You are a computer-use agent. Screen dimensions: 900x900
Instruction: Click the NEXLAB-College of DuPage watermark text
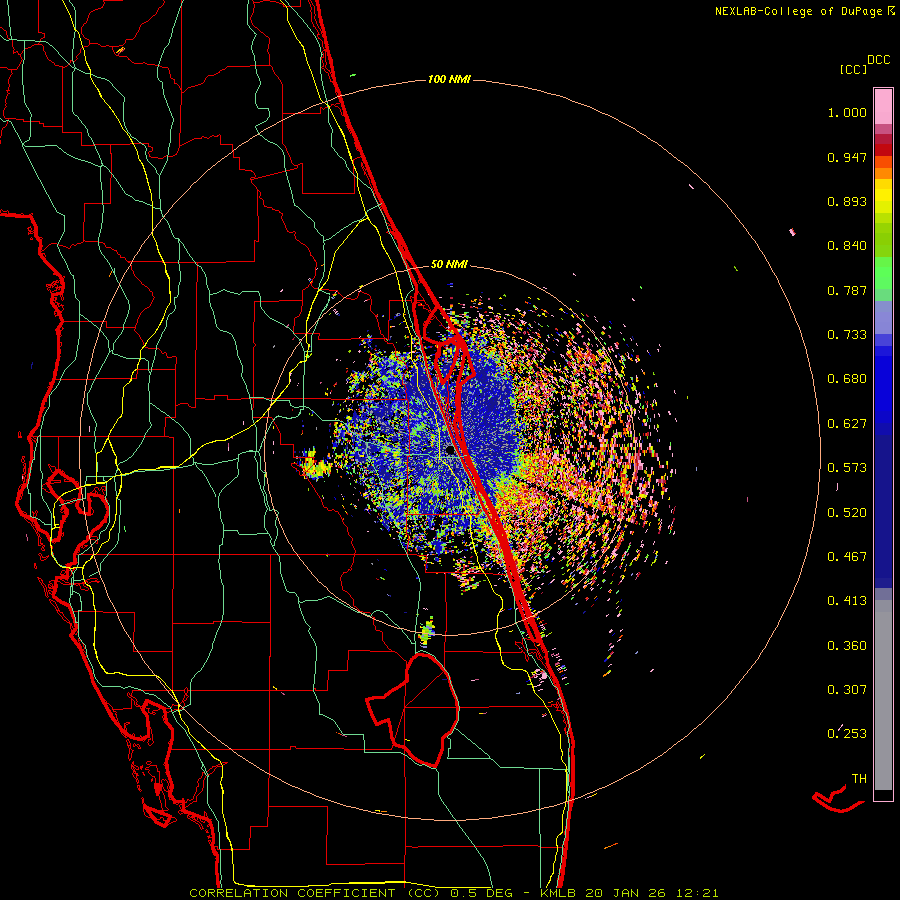click(804, 11)
